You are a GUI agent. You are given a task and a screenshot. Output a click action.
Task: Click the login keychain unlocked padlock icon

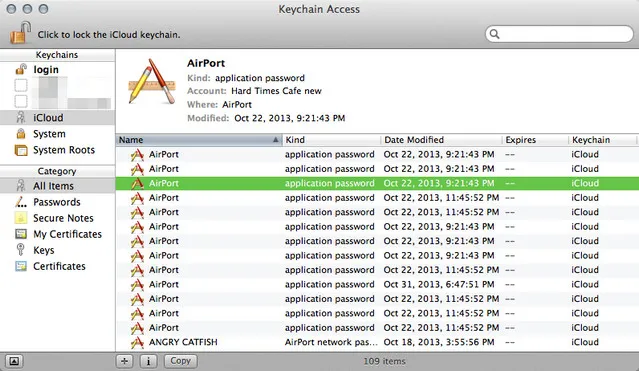coord(21,70)
